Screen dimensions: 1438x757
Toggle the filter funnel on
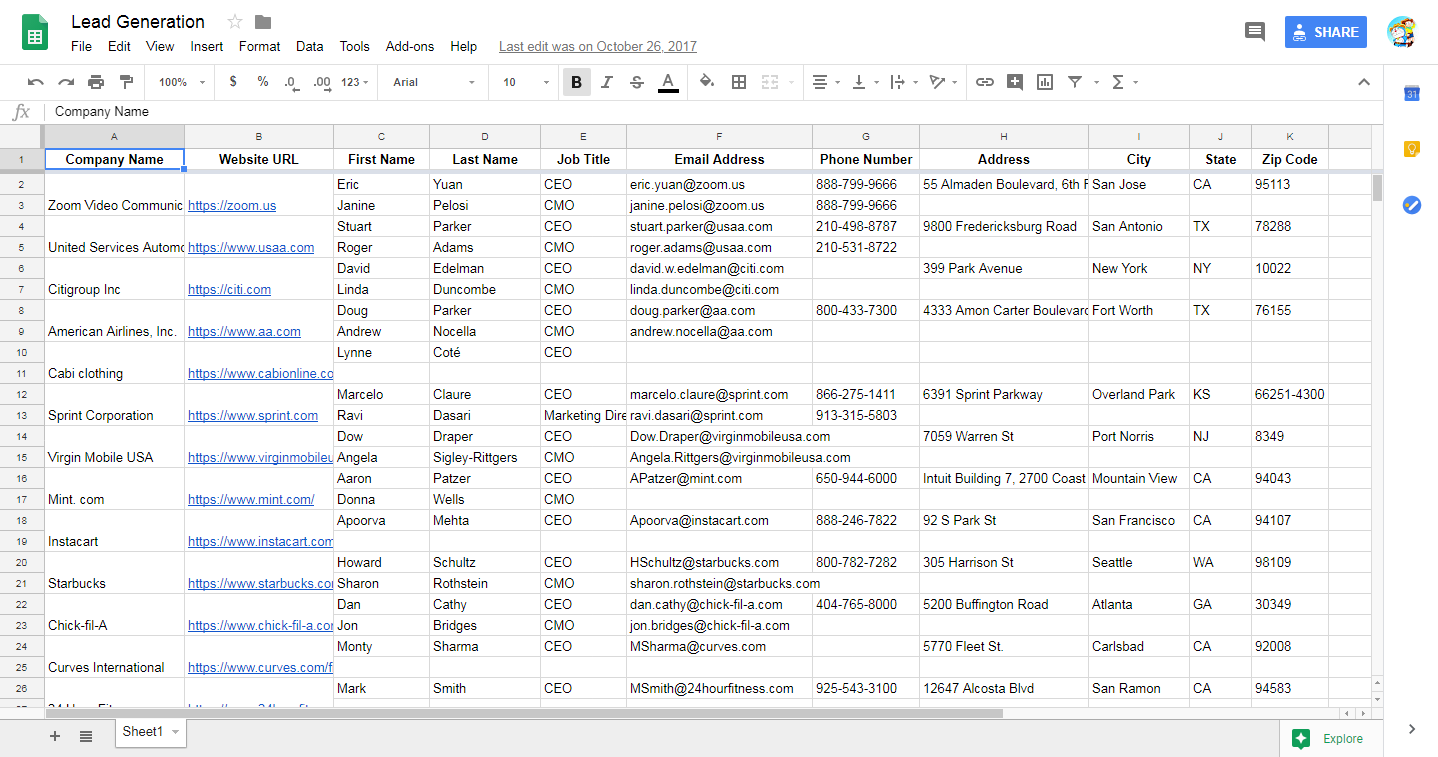pos(1075,82)
